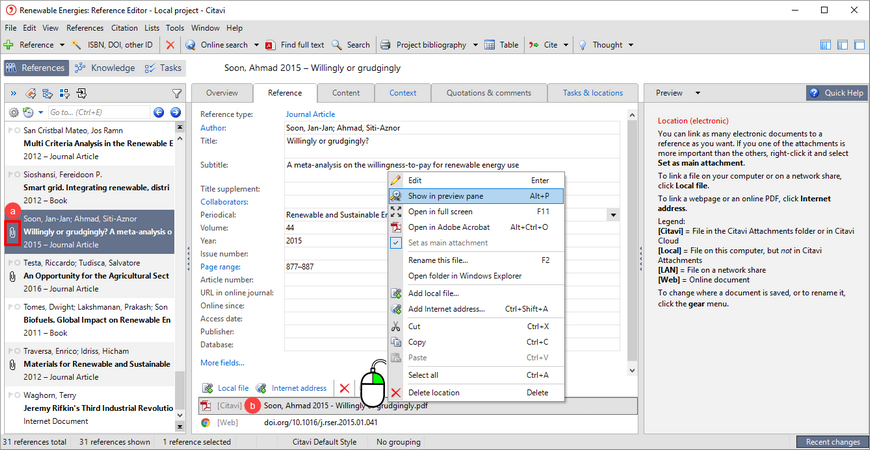
Task: Click the blue squares selection icon in list toolbar
Action: click(64, 93)
